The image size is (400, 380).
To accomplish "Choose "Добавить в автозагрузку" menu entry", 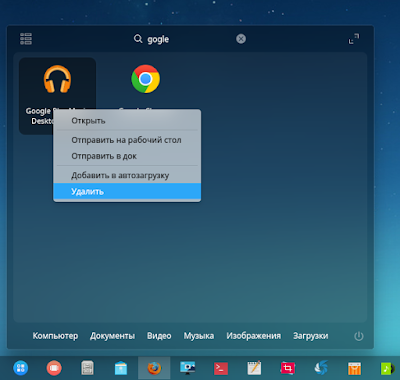I will [127, 175].
